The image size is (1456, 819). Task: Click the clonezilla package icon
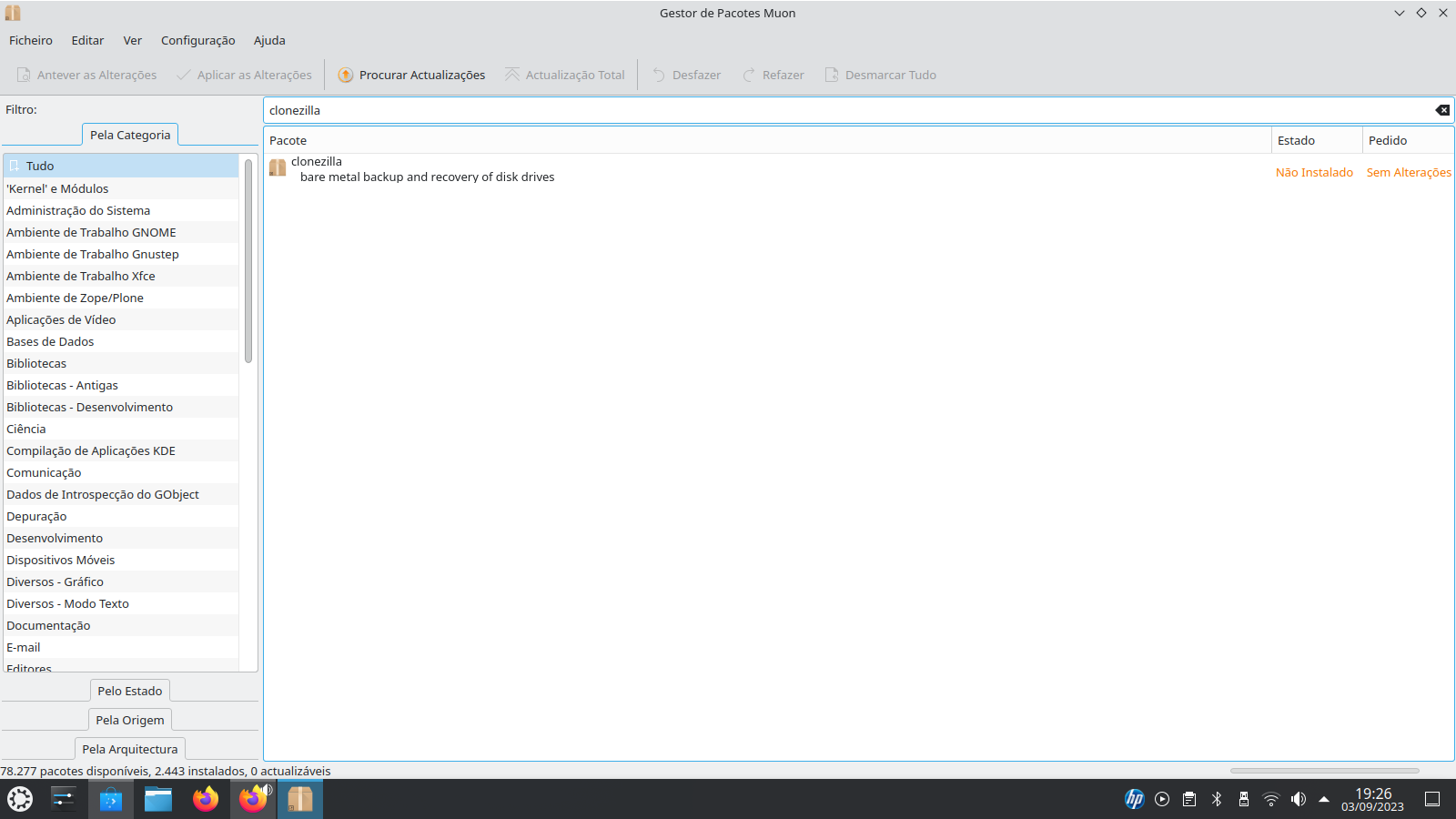click(x=278, y=168)
